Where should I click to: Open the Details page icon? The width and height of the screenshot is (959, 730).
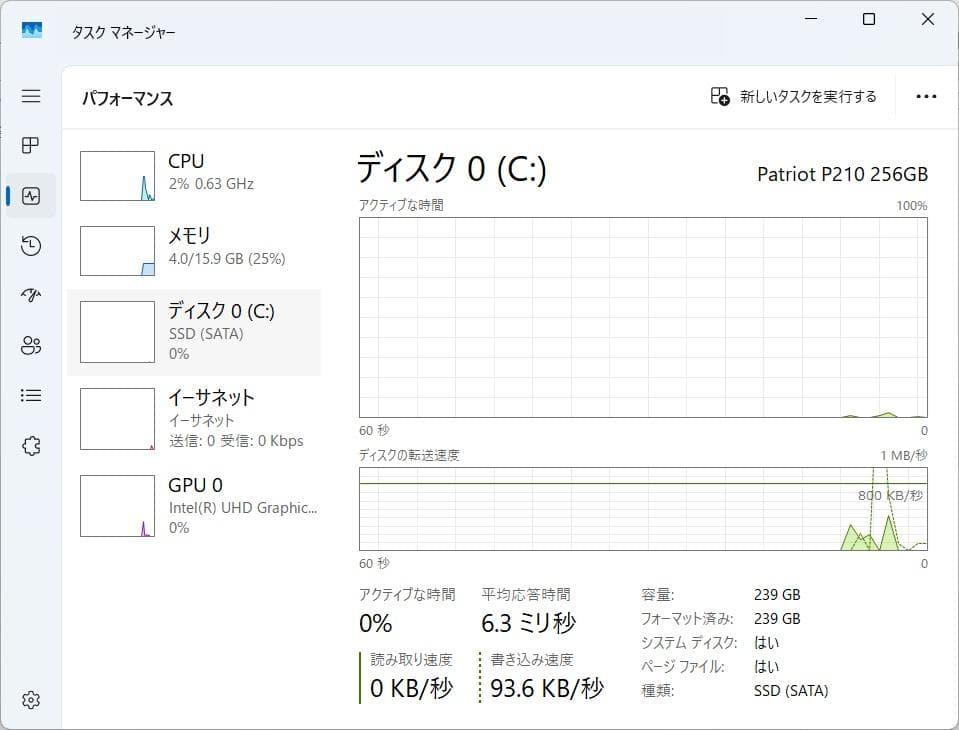tap(30, 395)
